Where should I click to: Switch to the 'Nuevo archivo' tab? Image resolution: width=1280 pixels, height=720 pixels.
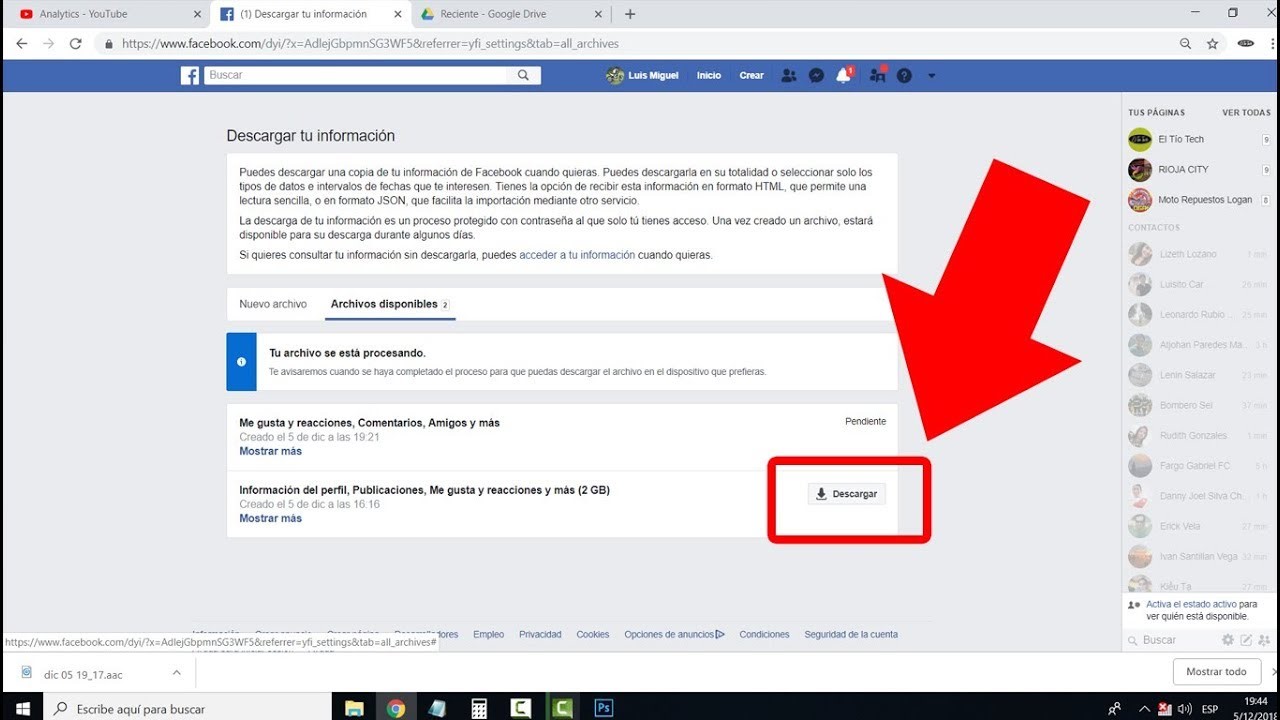272,303
